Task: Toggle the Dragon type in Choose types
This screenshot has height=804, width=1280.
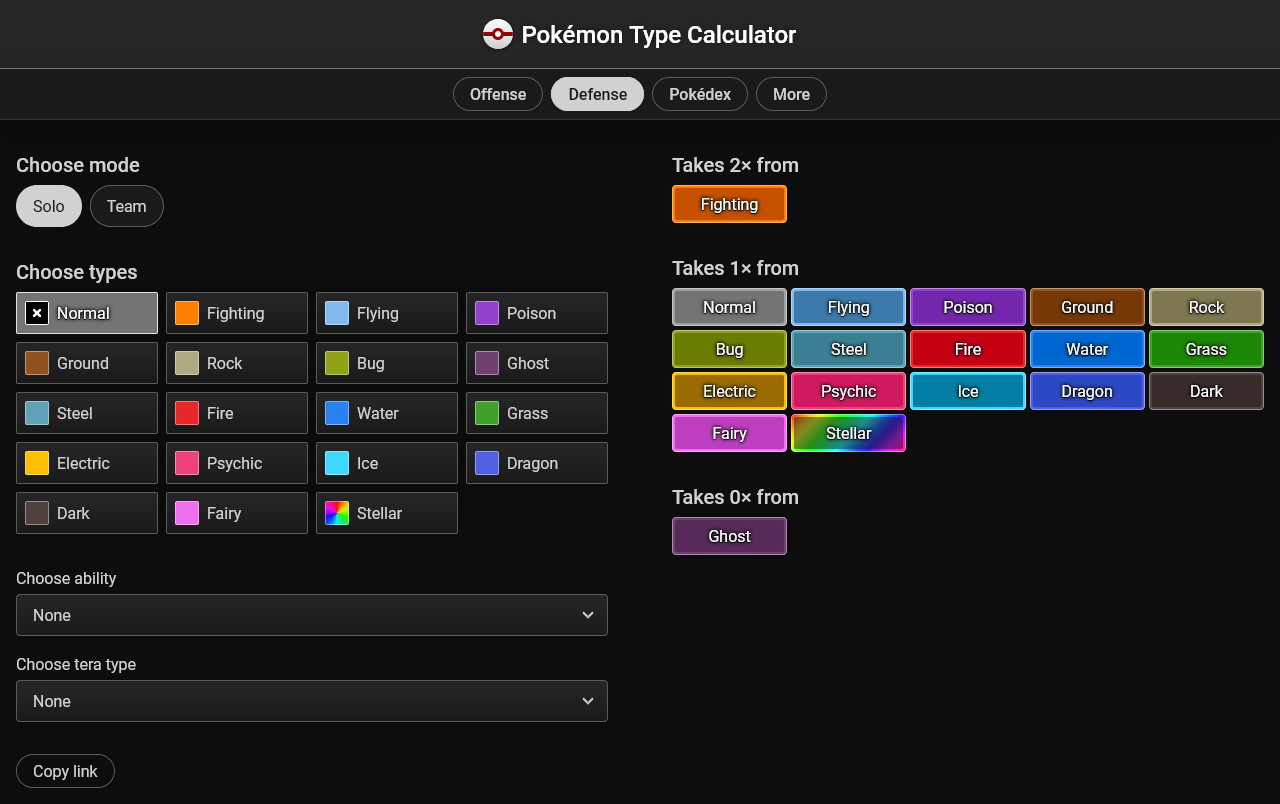Action: (x=537, y=463)
